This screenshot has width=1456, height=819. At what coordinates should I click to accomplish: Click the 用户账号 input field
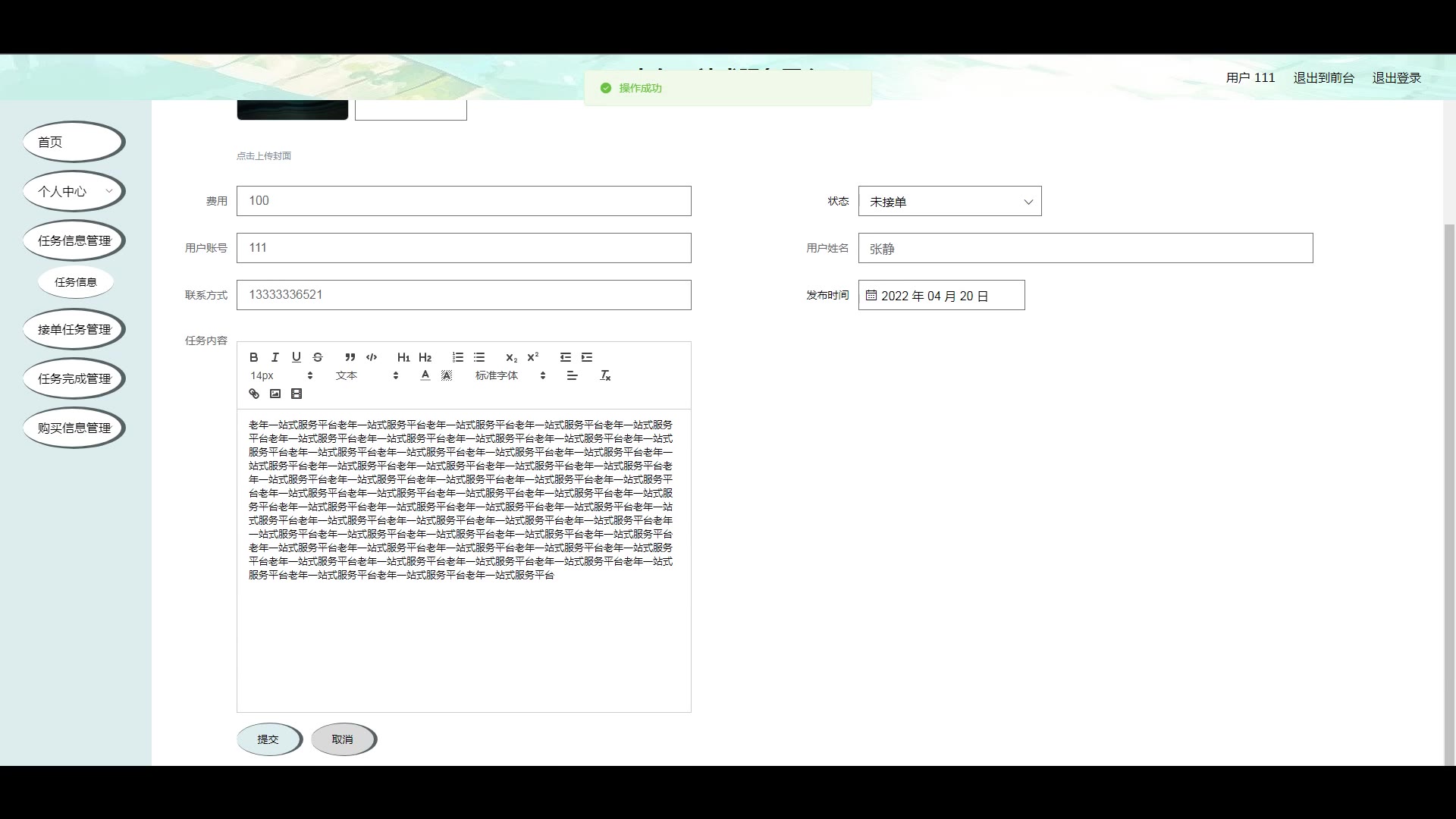[463, 248]
